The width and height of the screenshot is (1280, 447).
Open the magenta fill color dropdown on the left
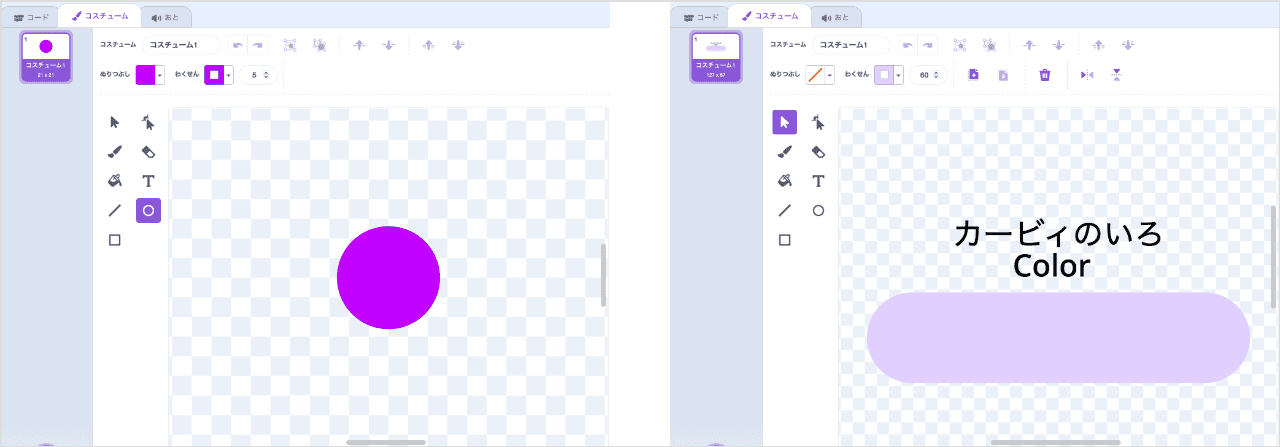[159, 75]
